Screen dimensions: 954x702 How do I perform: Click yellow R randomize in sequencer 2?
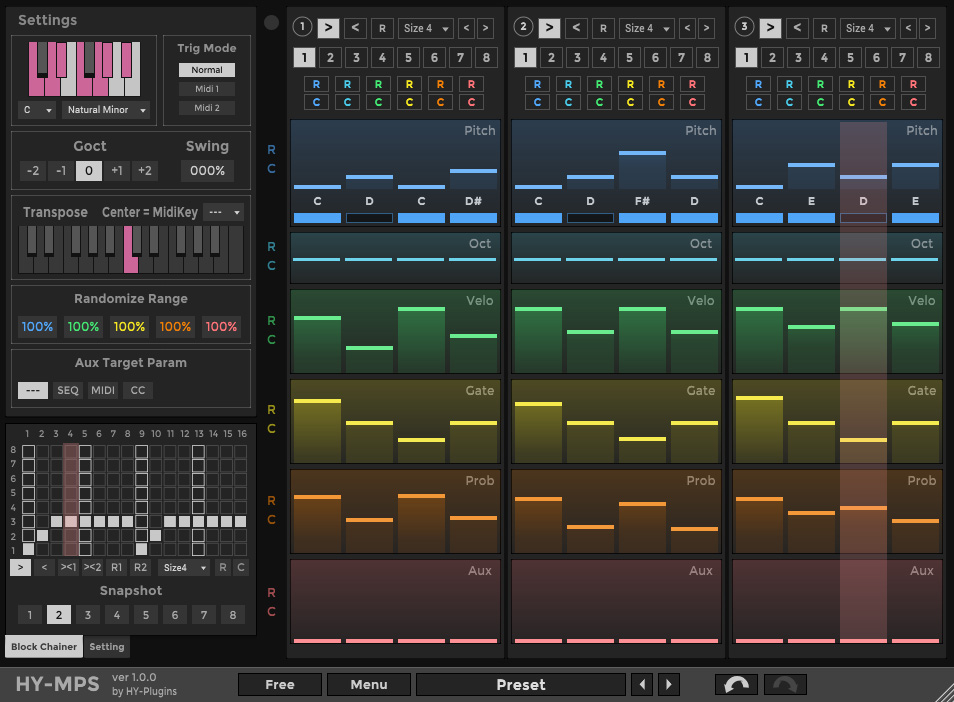[630, 84]
